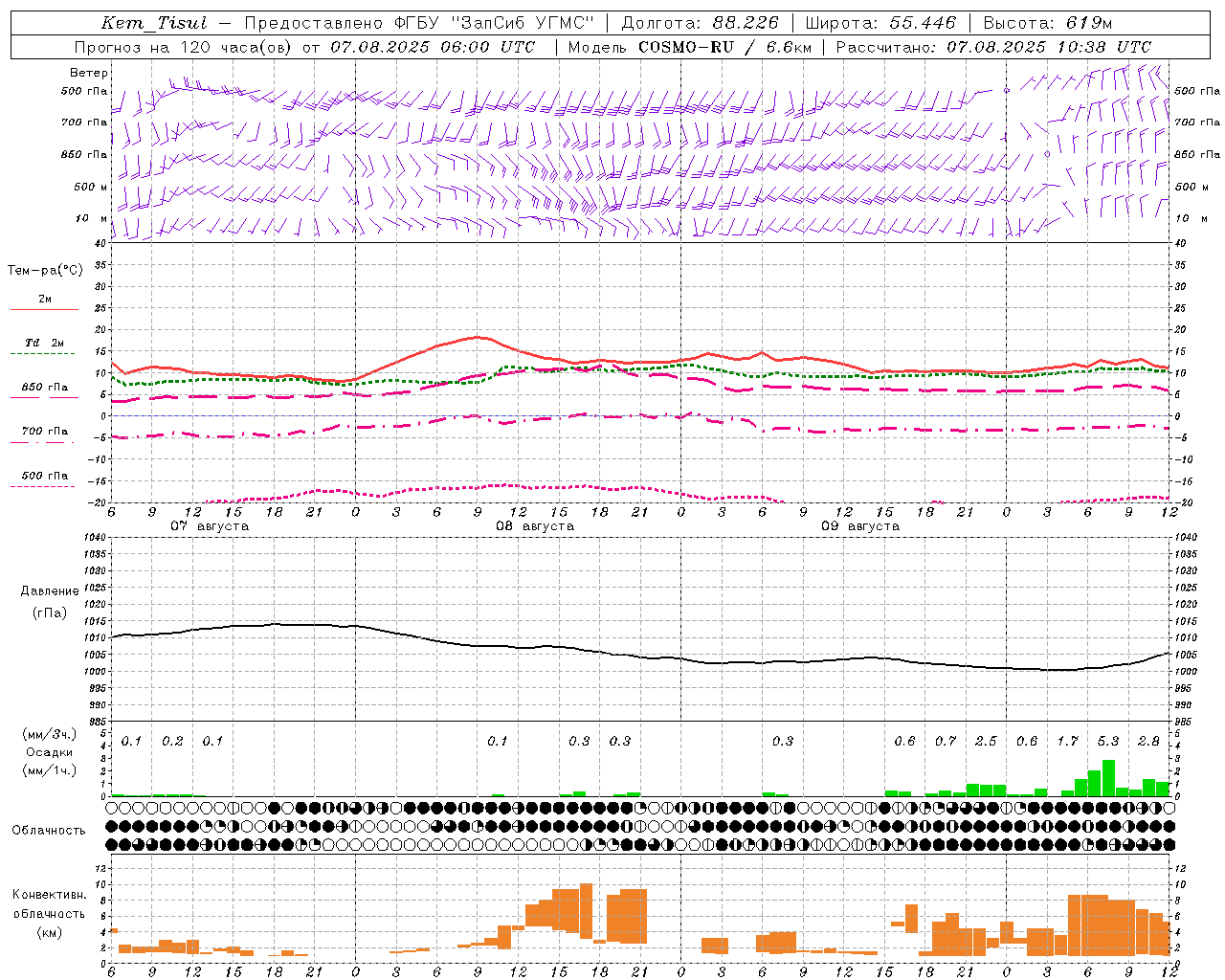The image size is (1225, 980).
Task: Click the Тем-ра(°C) axis label
Action: pos(45,271)
